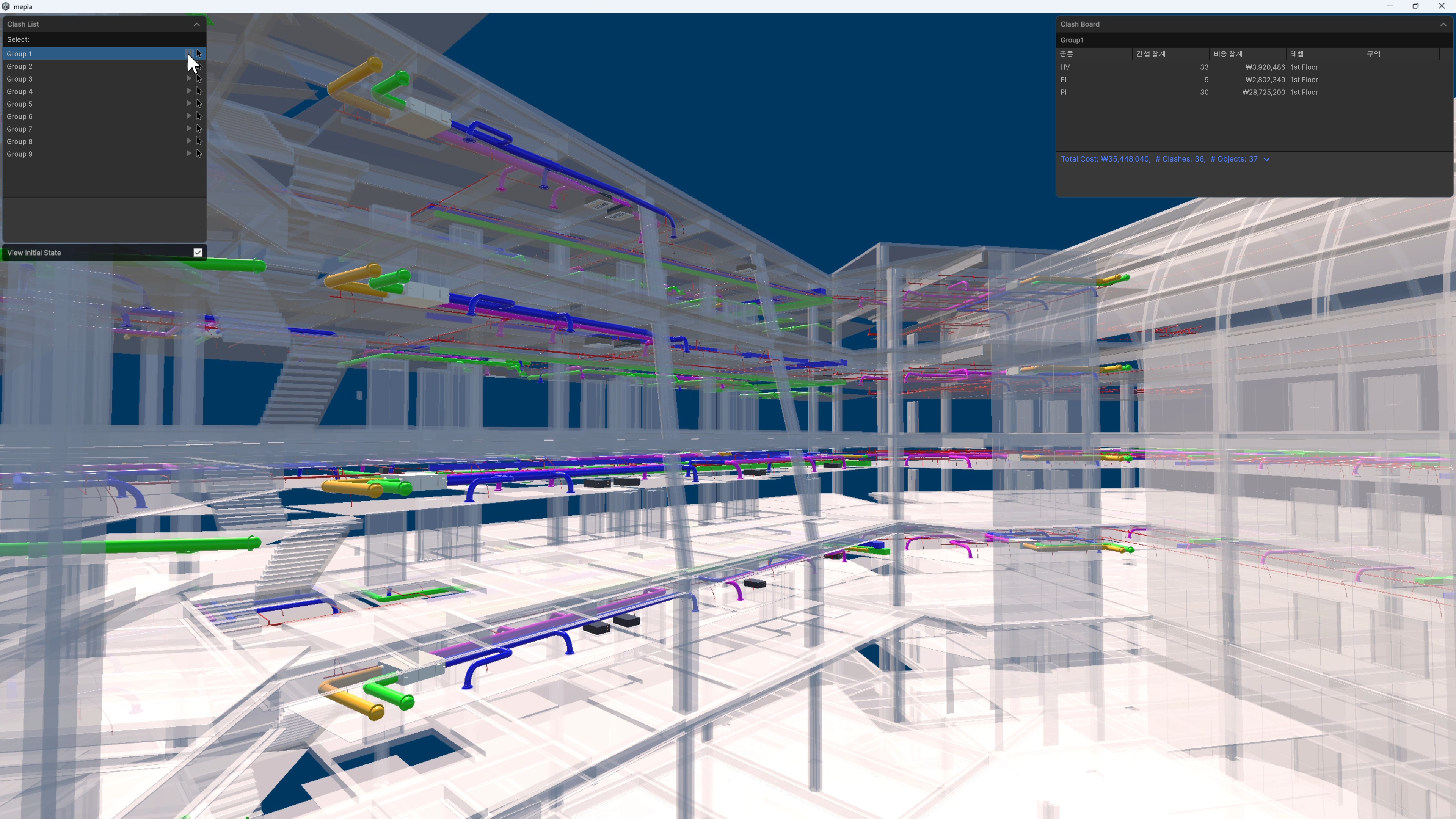Viewport: 1456px width, 819px height.
Task: Click the select-cursor icon for Group 6
Action: click(x=199, y=116)
